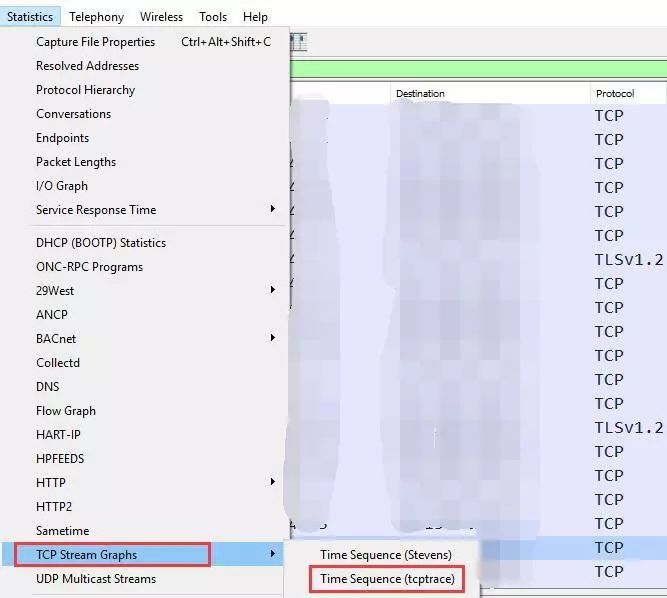Select the second TLSv1.2 packet row
Screen dimensions: 667x598
[x=478, y=427]
